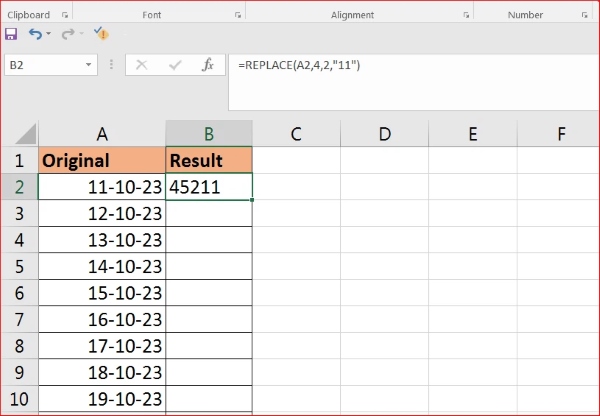600x416 pixels.
Task: Click the Enter checkmark in formula bar
Action: pos(175,64)
